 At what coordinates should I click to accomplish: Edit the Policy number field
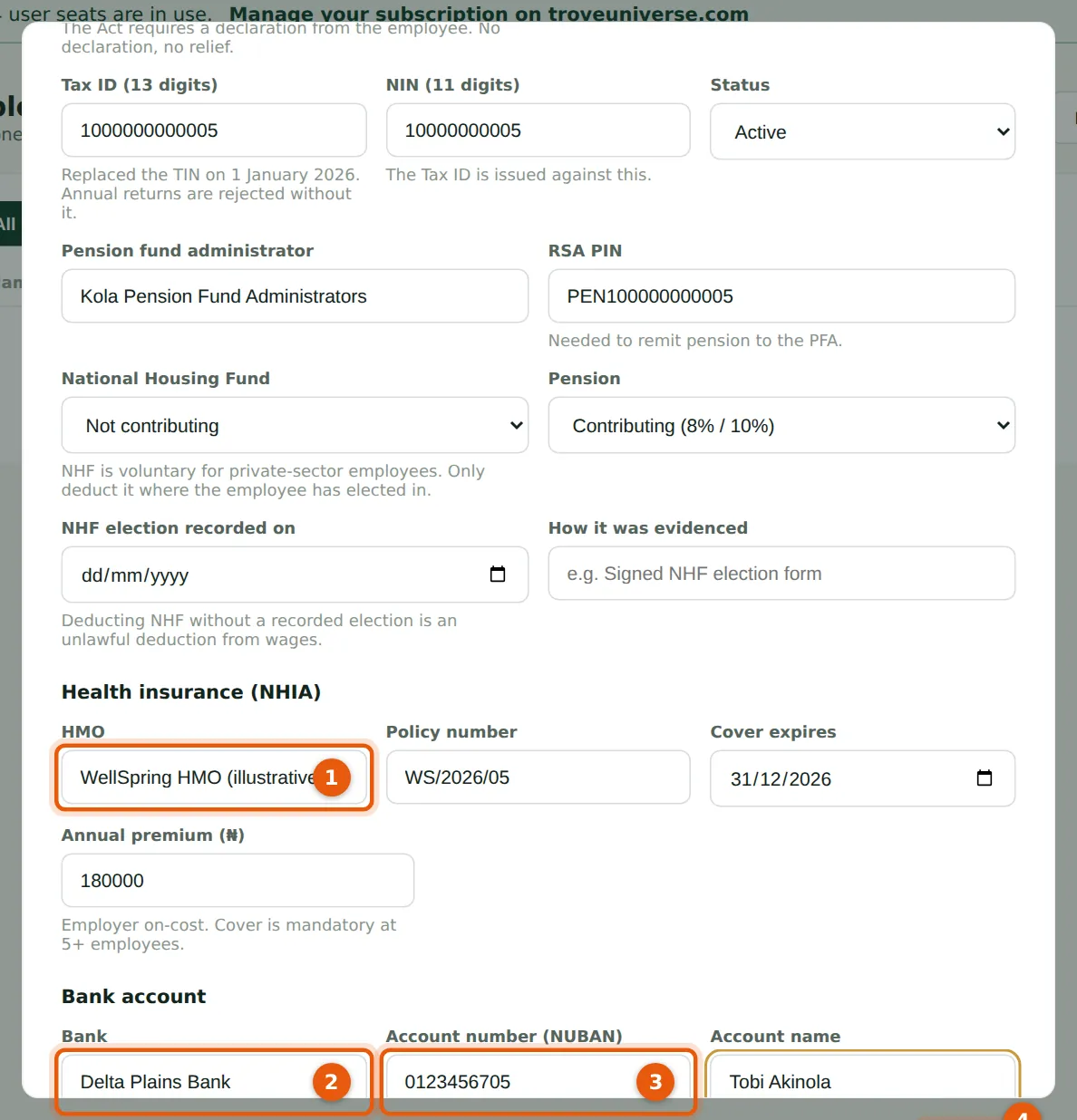[x=538, y=777]
